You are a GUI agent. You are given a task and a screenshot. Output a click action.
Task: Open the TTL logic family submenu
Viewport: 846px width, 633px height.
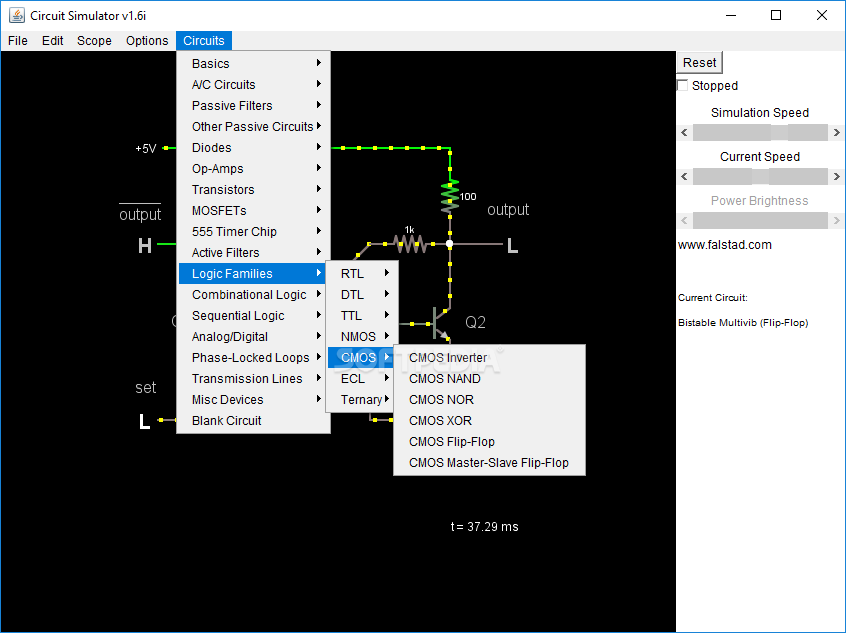pyautogui.click(x=362, y=316)
